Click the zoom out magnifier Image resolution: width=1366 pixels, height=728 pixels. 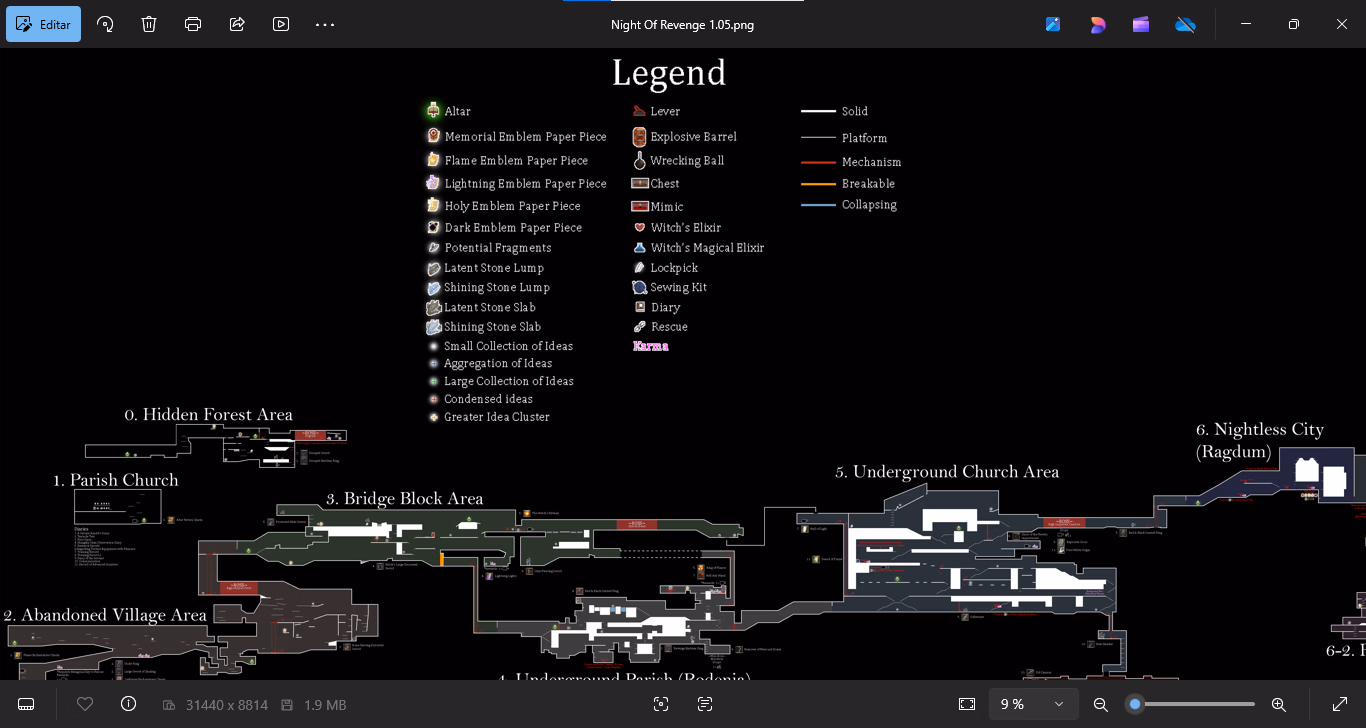1101,704
